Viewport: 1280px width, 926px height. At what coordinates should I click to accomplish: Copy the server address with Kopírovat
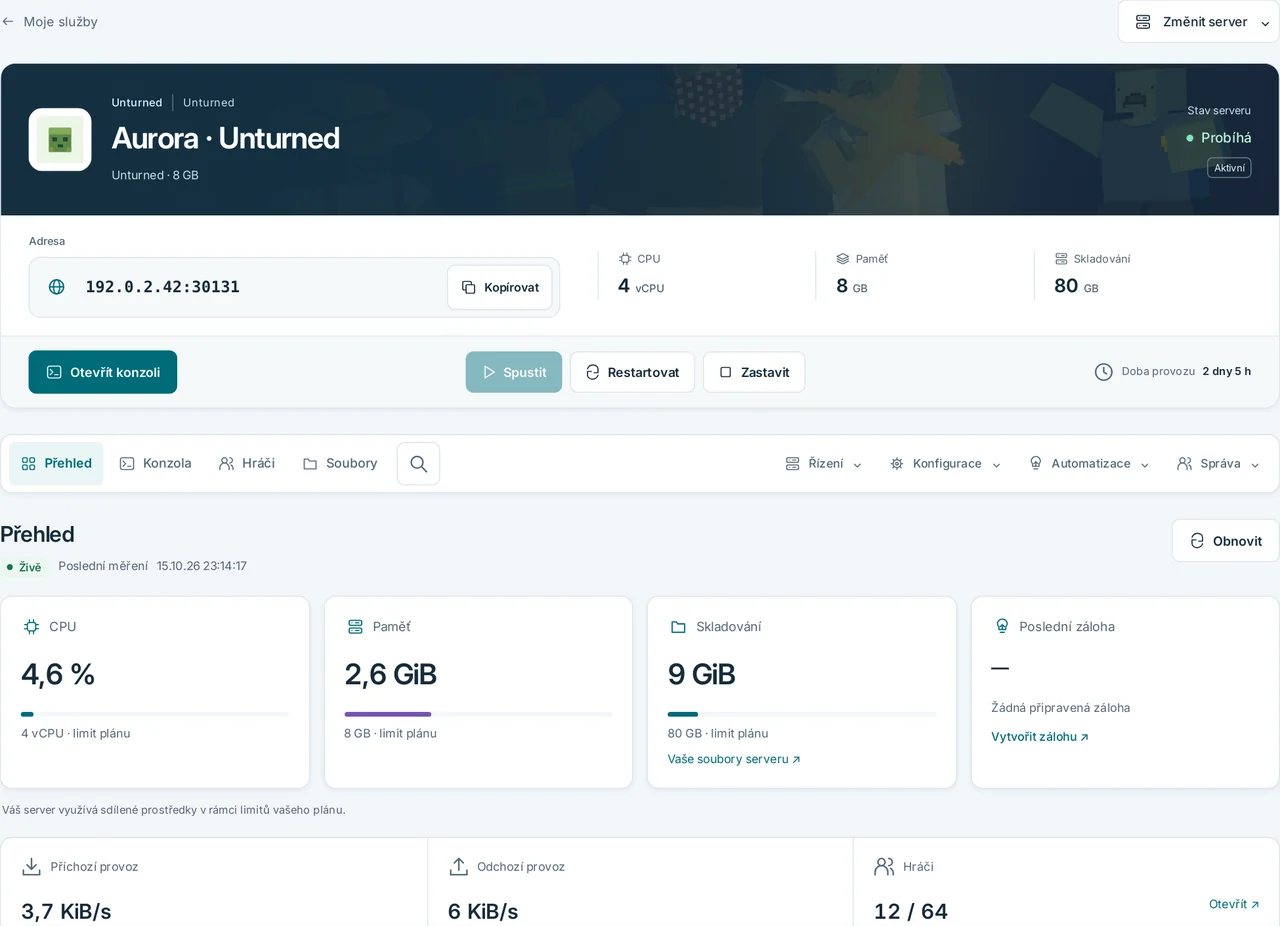[500, 287]
